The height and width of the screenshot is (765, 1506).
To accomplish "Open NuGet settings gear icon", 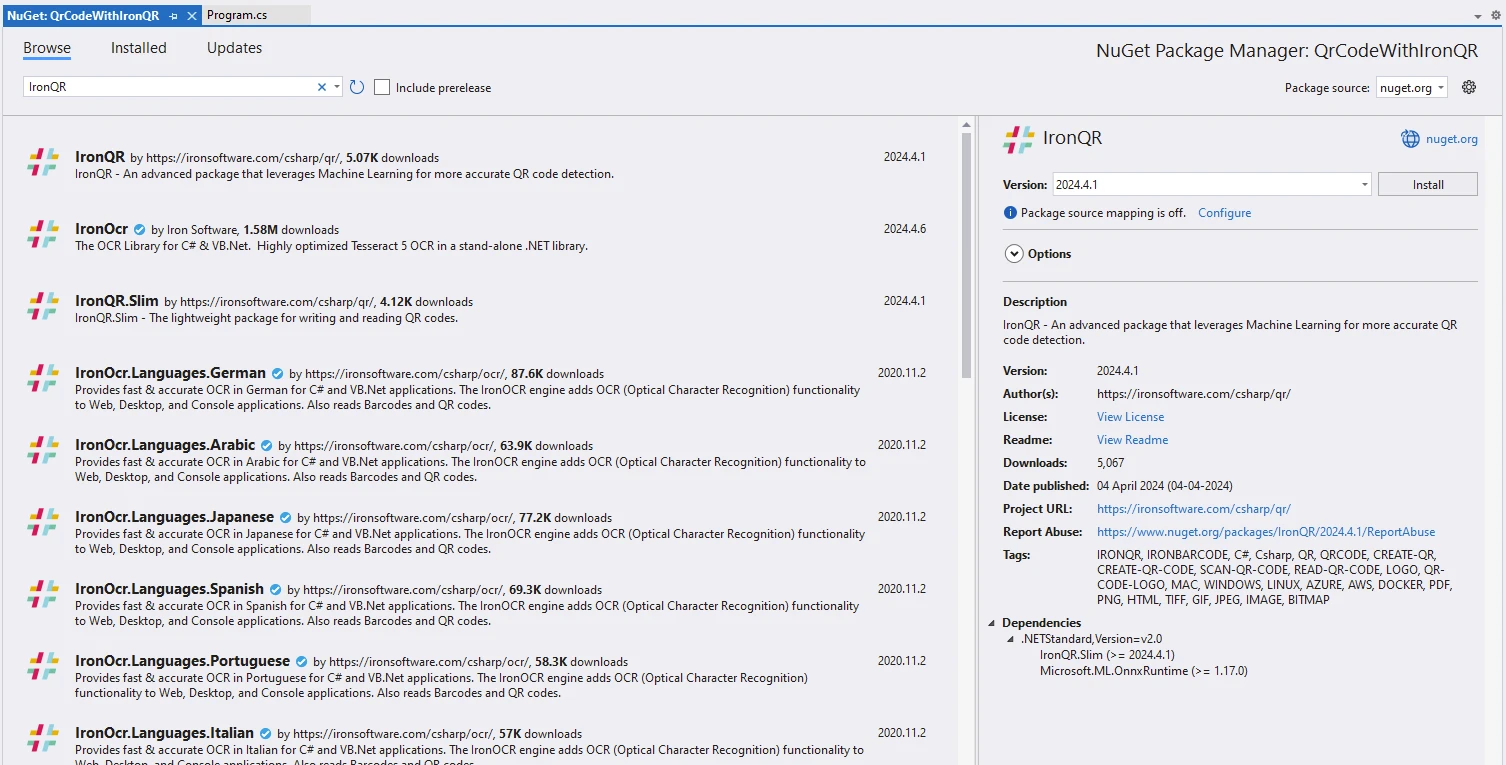I will (x=1468, y=87).
